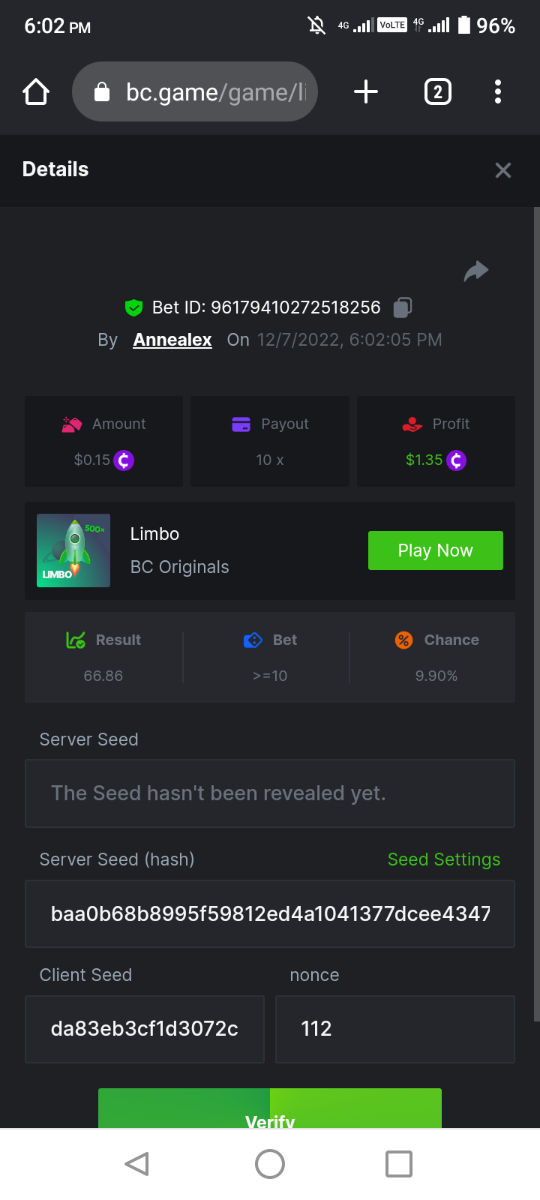Select the Server Seed hash field
The height and width of the screenshot is (1200, 540).
[270, 914]
